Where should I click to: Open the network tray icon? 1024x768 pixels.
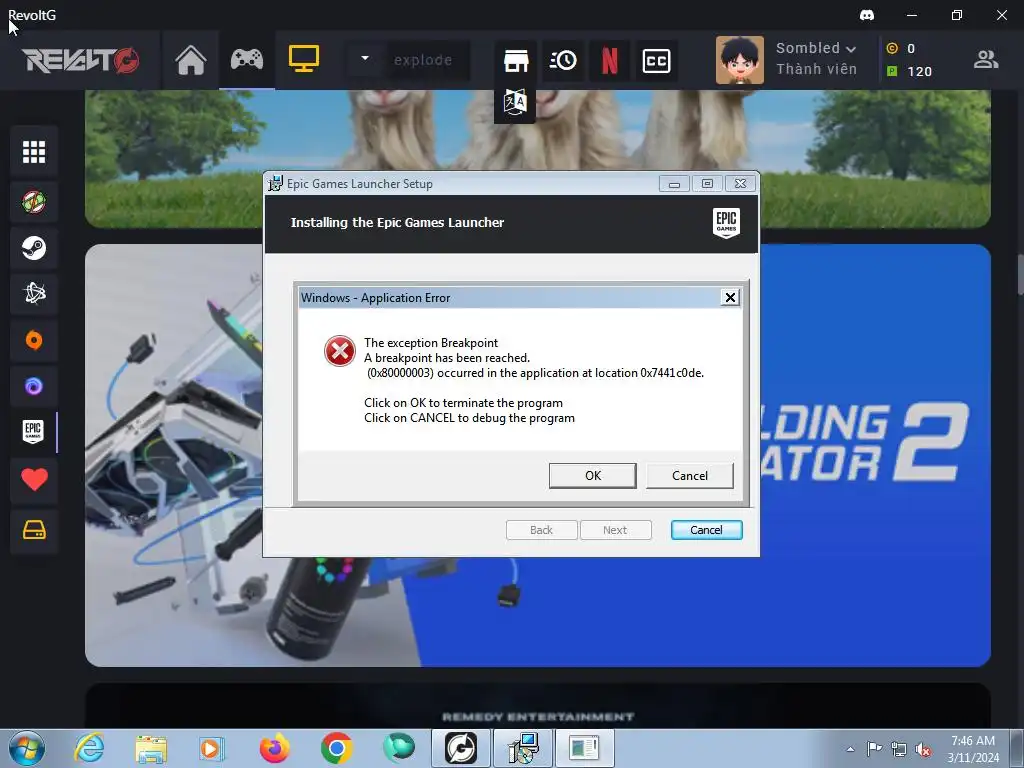click(x=899, y=749)
